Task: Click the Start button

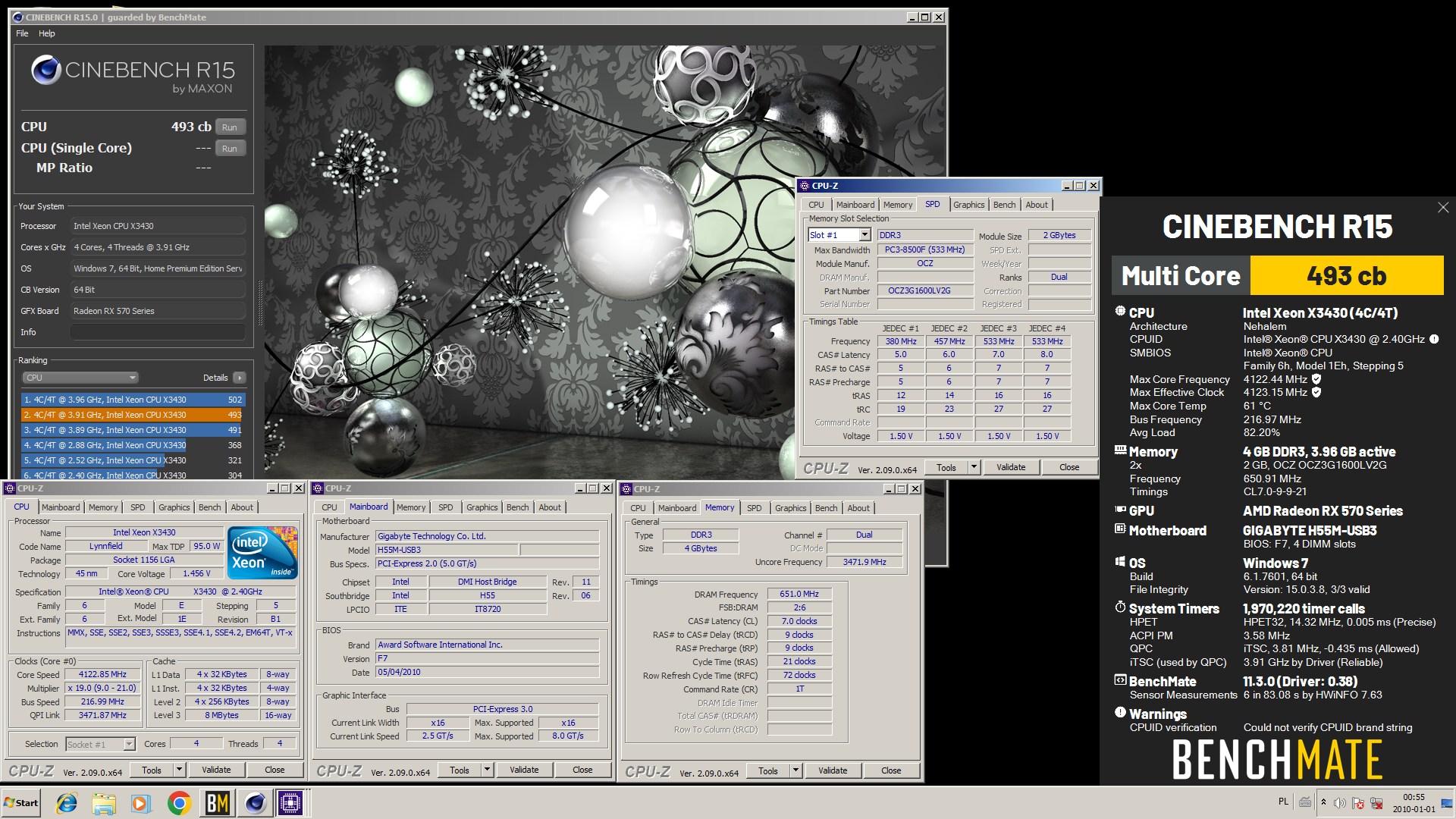Action: 21,803
